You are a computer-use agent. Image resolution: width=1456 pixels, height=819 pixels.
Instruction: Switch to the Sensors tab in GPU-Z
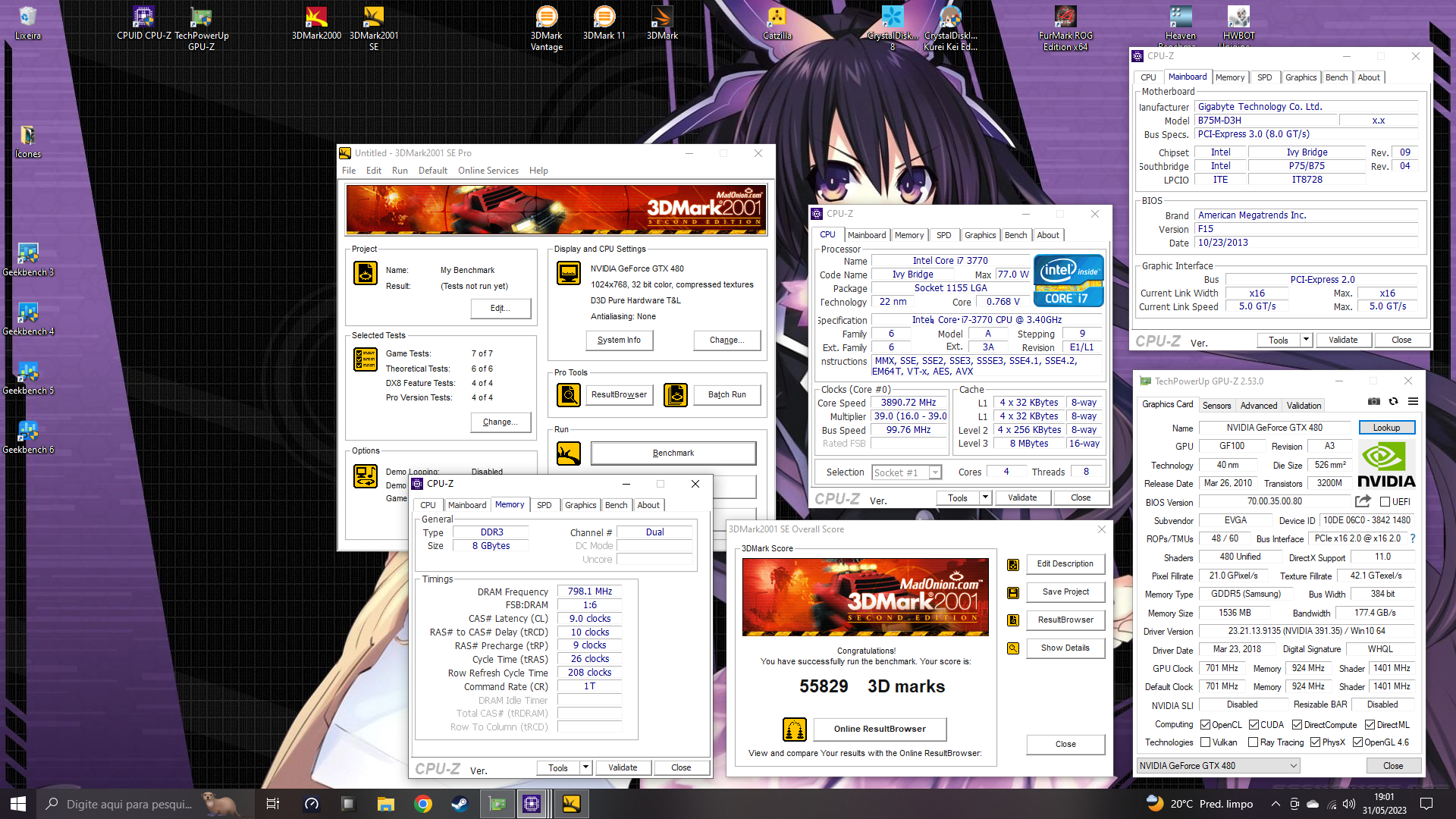[x=1216, y=406]
